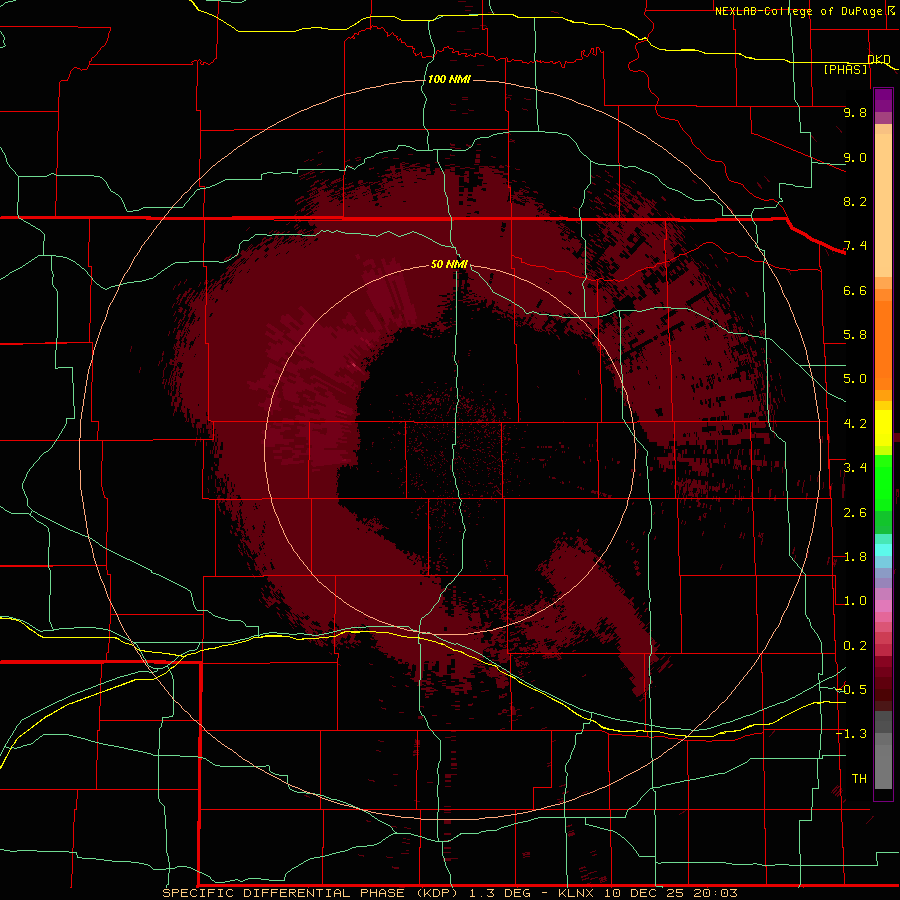900x900 pixels.
Task: Click the 9.8 scale value
Action: point(855,112)
